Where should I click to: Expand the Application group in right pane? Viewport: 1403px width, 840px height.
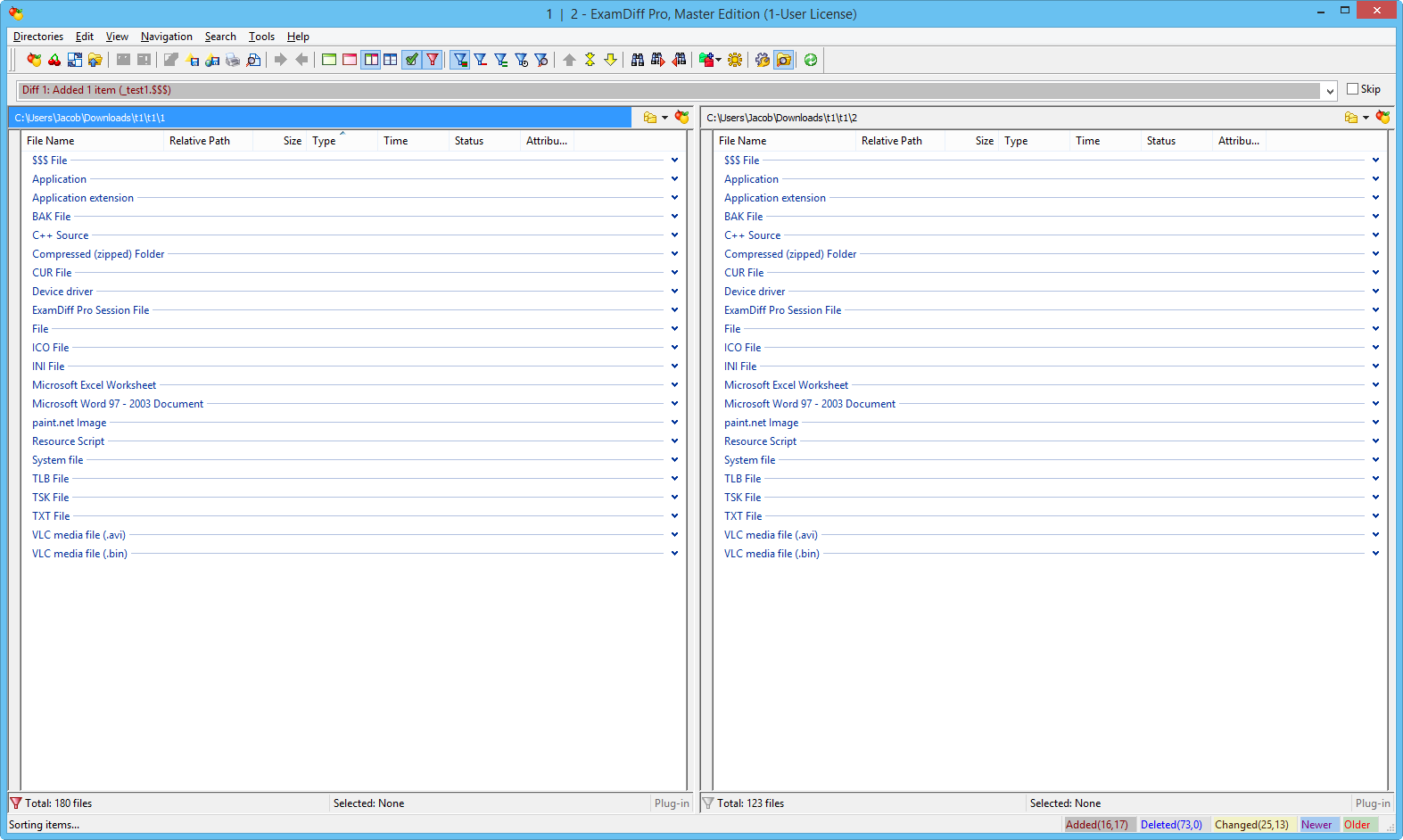tap(1375, 179)
